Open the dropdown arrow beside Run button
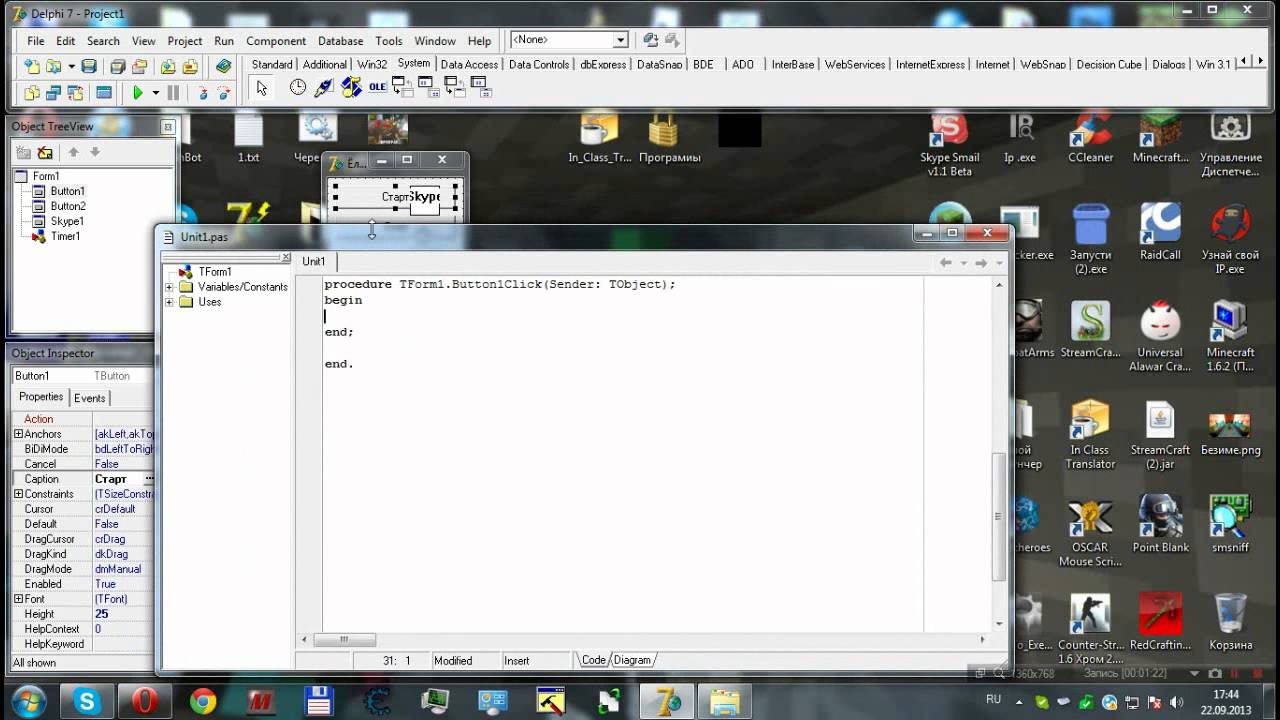Screen dimensions: 1280x720 click(155, 93)
